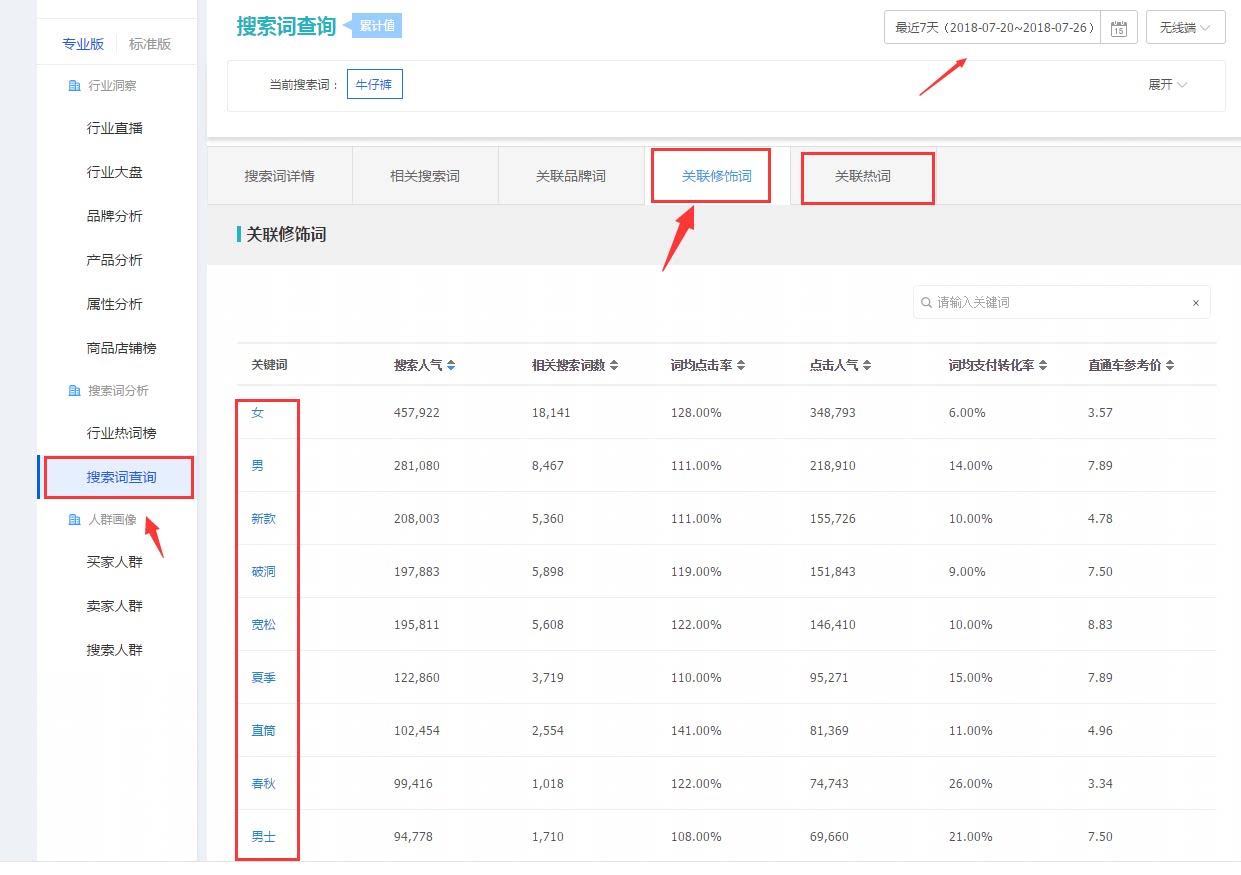Open 产品分析 in sidebar

(x=115, y=260)
